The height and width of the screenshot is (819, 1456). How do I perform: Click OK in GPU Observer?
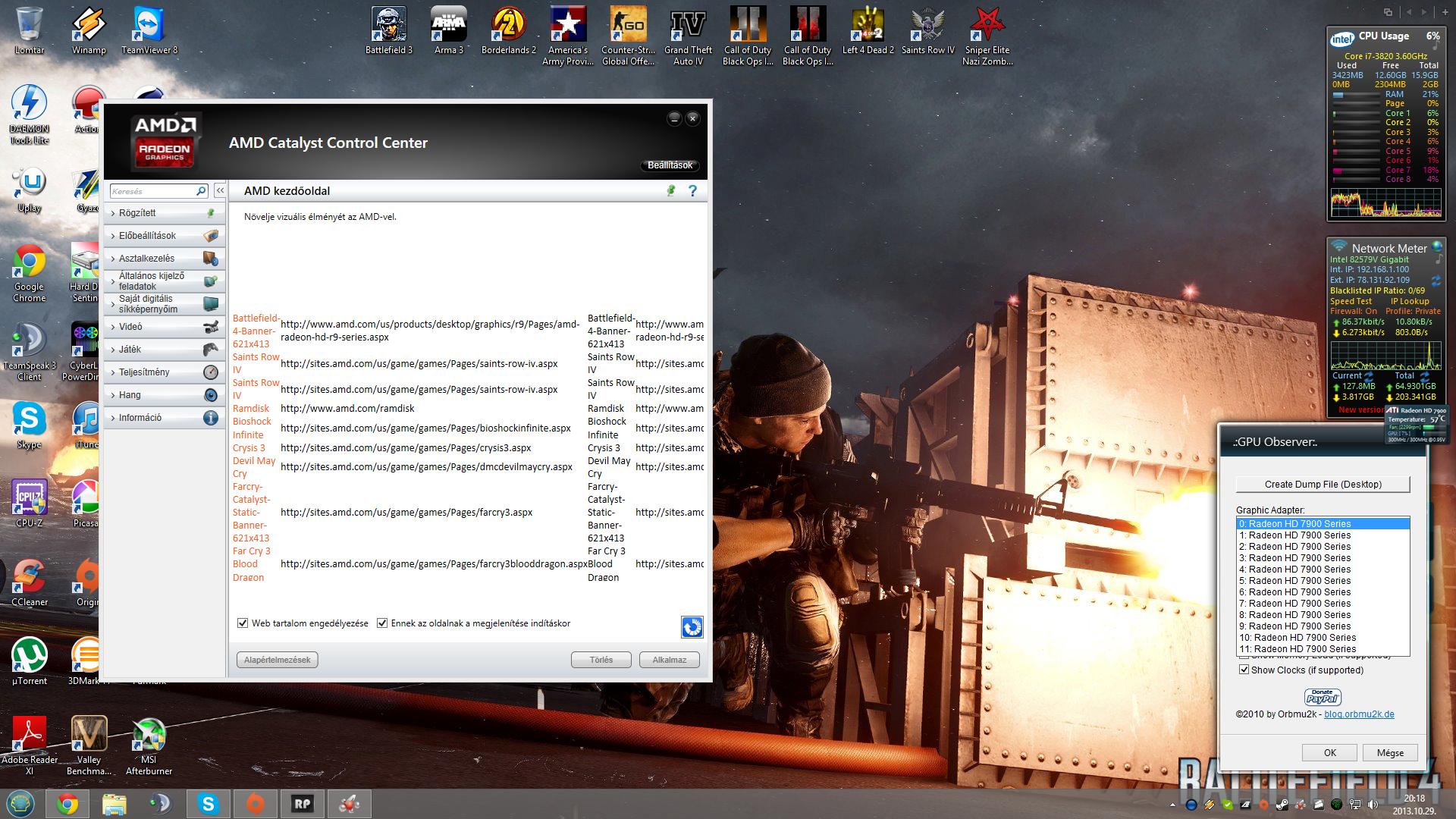[x=1330, y=752]
